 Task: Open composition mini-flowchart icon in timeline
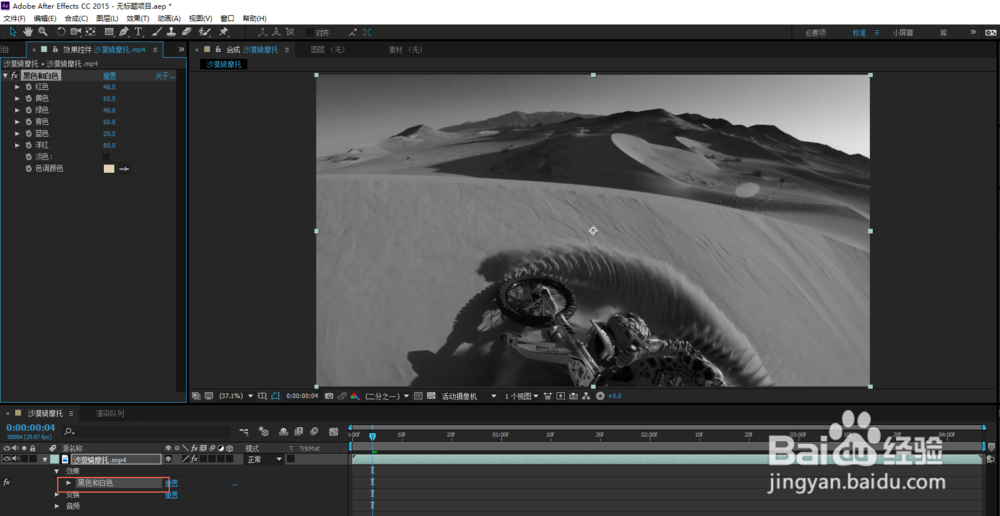point(244,432)
